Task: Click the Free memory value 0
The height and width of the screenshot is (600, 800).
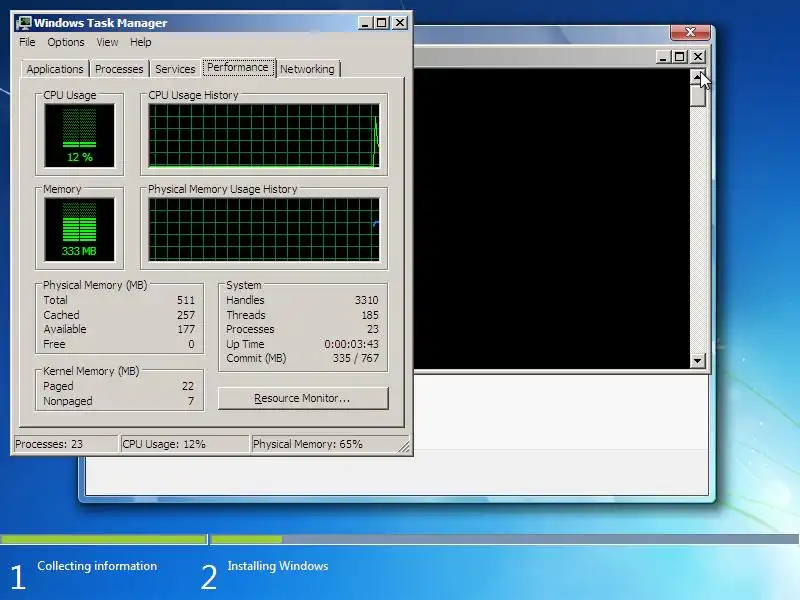Action: (191, 344)
